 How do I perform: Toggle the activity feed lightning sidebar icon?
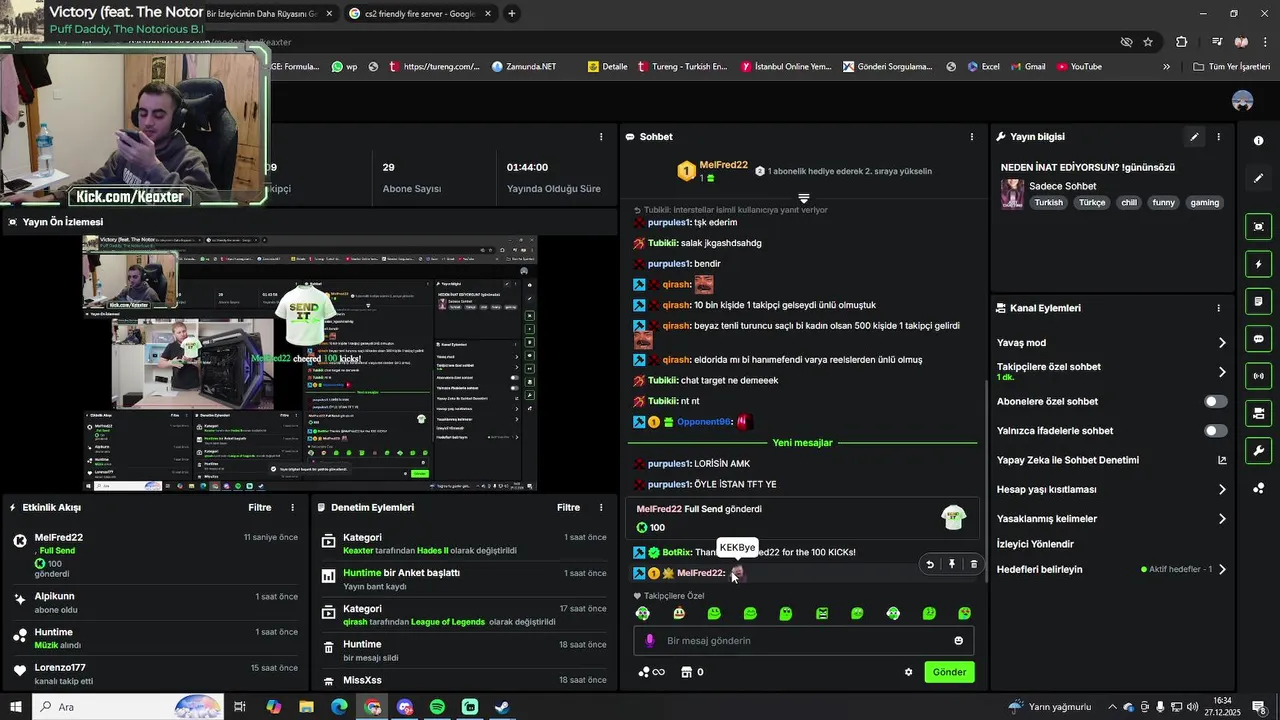pos(1258,264)
